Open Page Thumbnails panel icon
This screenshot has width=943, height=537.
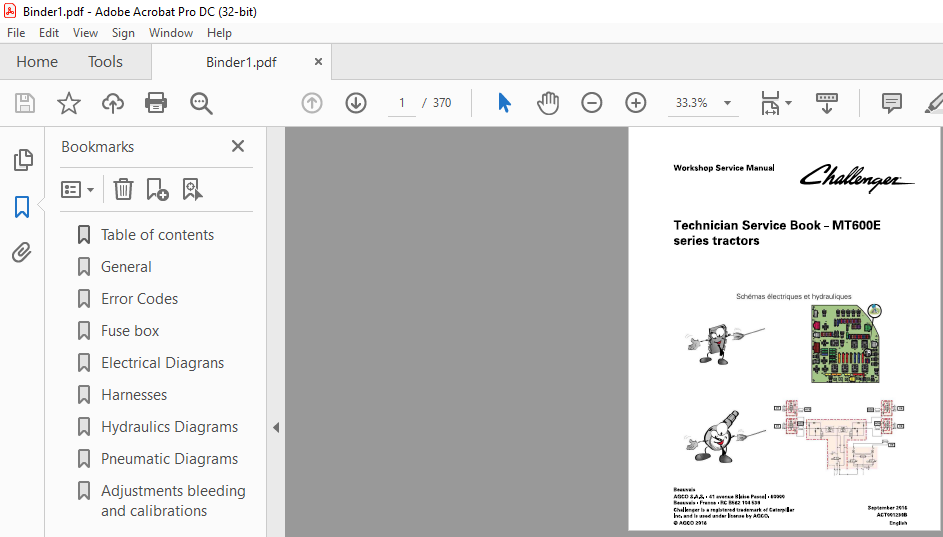click(23, 160)
